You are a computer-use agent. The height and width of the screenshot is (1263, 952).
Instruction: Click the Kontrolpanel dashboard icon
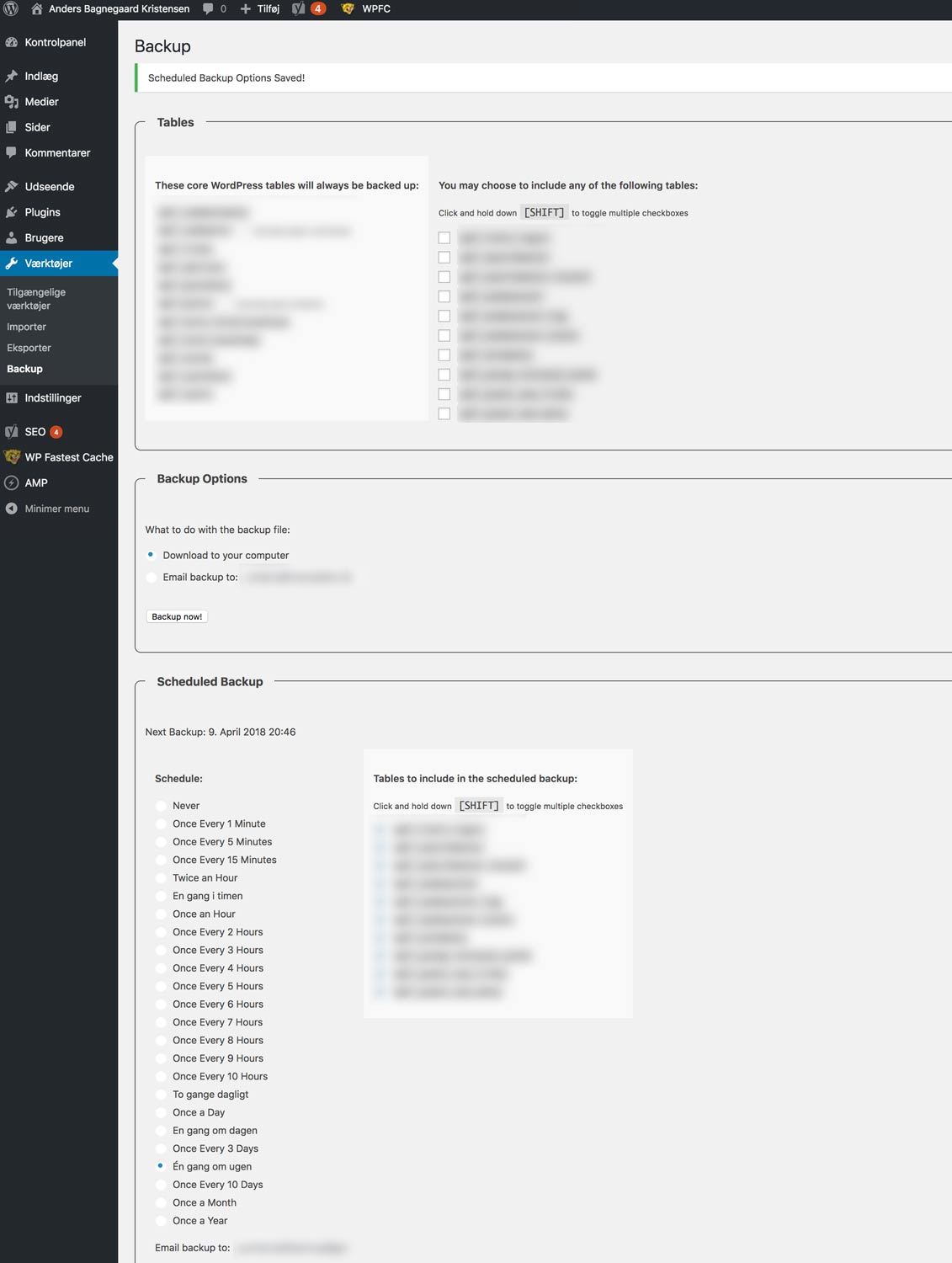pos(12,42)
